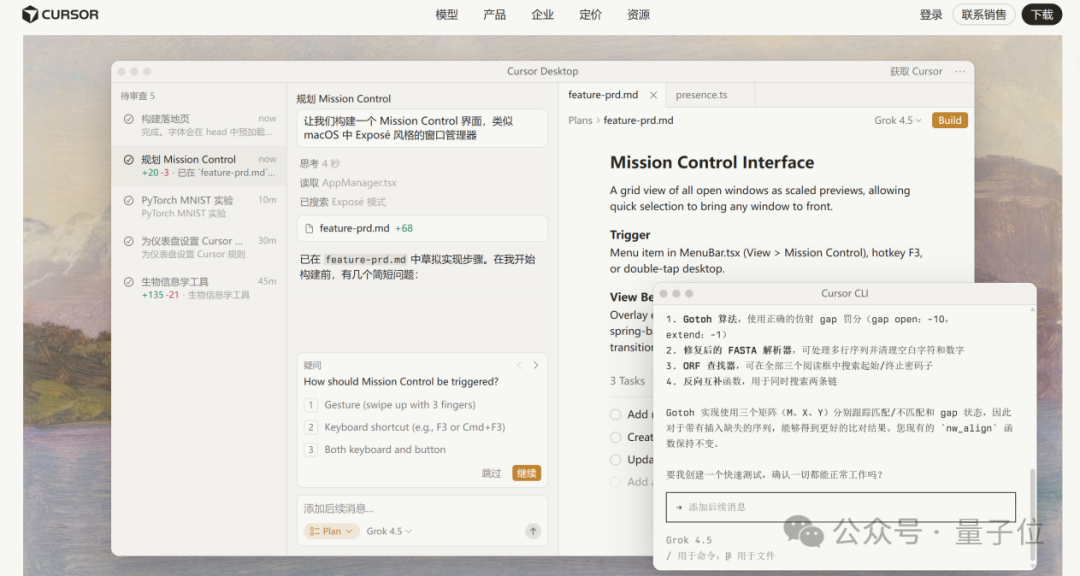
Task: Click the Trigger heading in the document
Action: [x=630, y=235]
